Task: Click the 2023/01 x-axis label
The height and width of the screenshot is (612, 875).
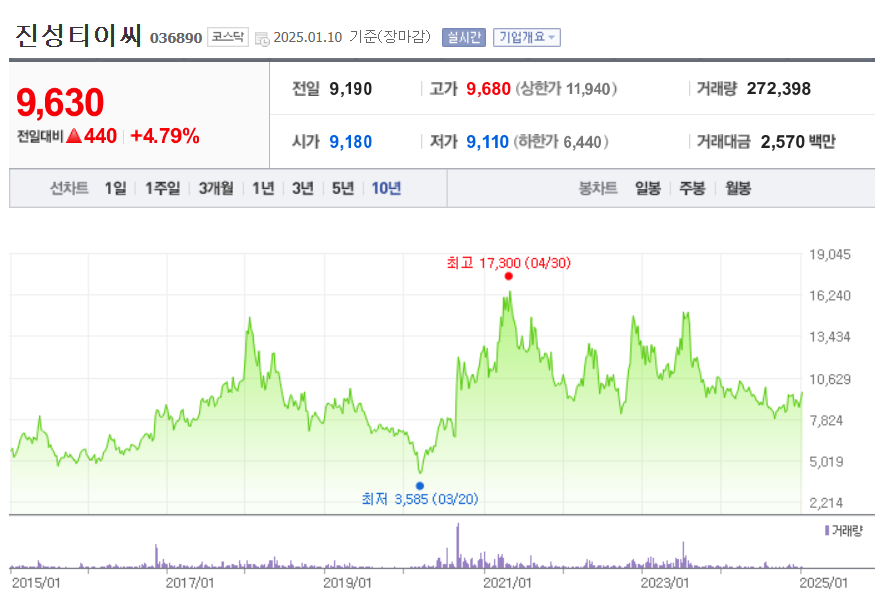Action: (665, 583)
